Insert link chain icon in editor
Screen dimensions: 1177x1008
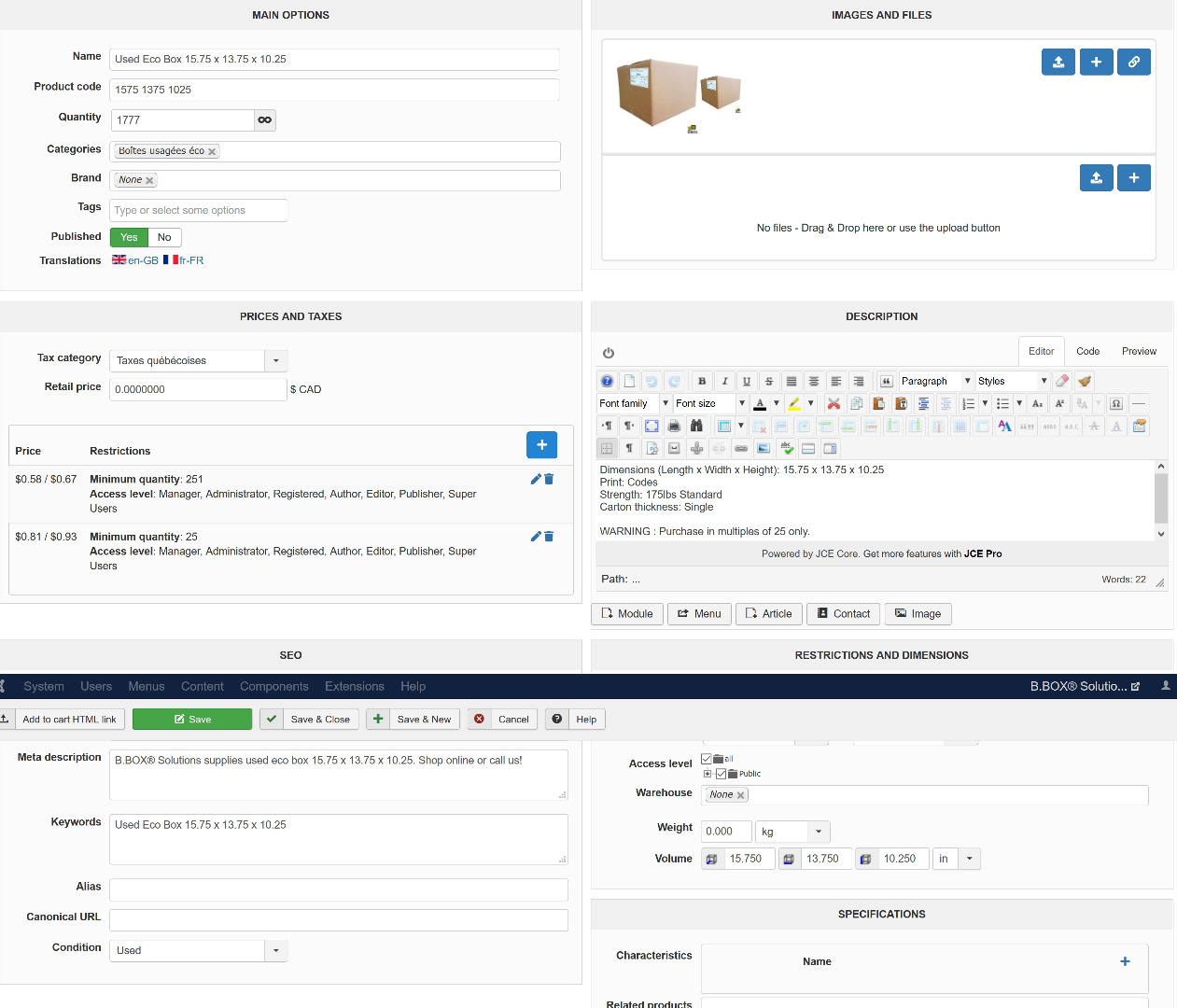click(741, 448)
